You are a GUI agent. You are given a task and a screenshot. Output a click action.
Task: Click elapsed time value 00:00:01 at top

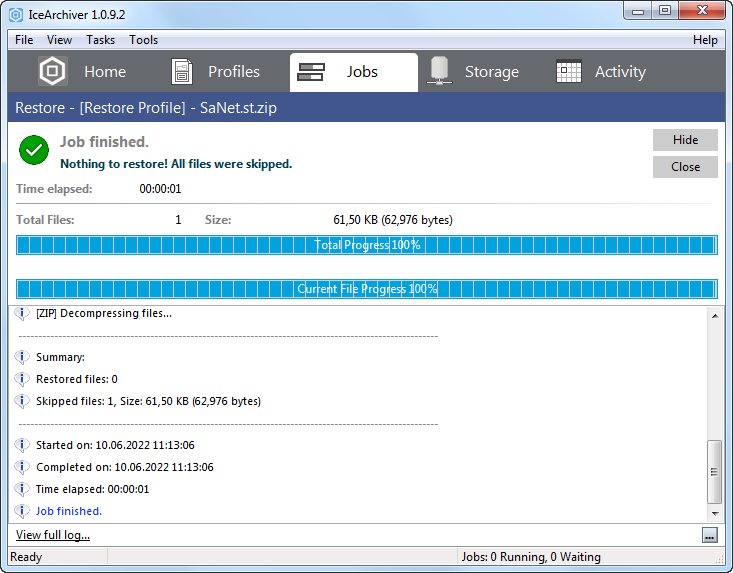(160, 189)
